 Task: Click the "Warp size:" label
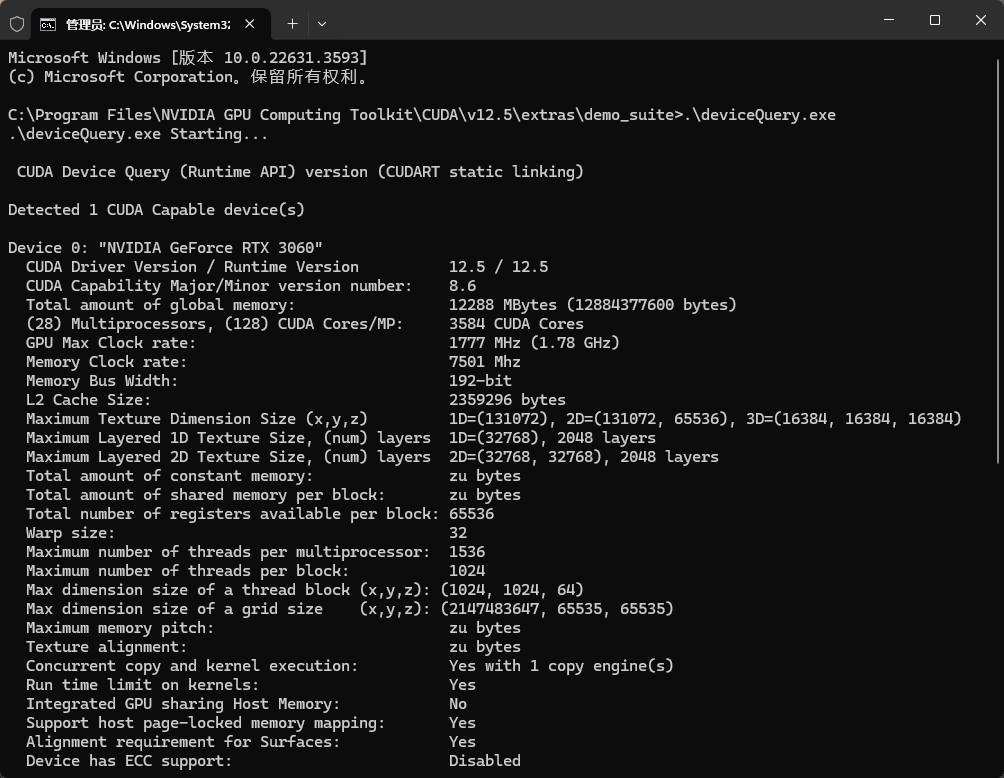(70, 533)
